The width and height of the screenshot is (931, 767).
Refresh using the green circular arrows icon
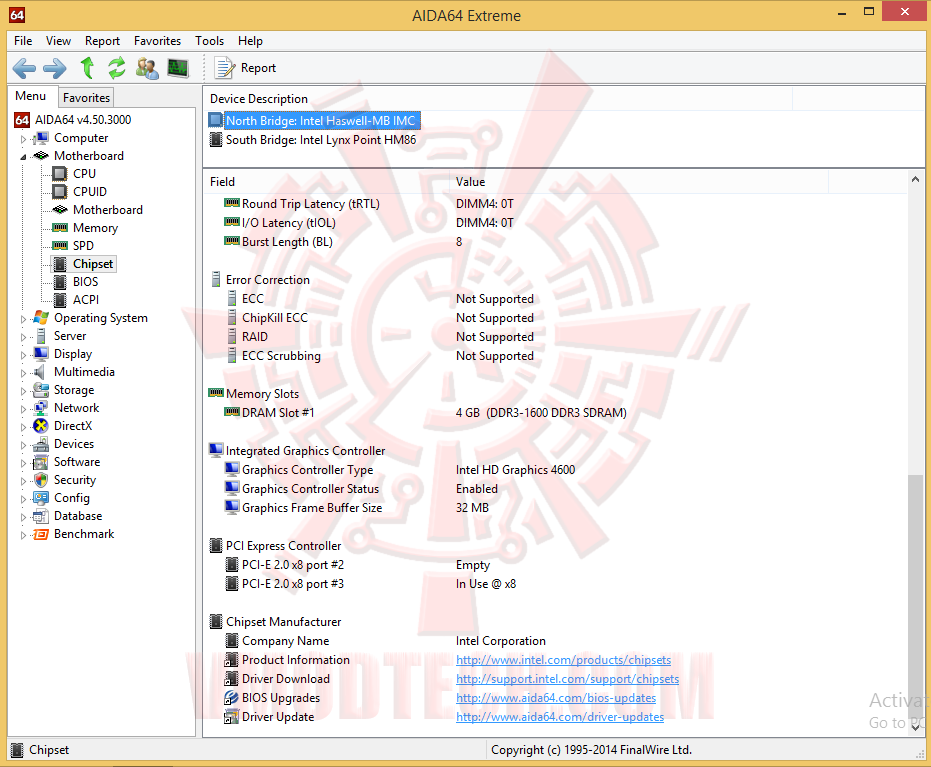click(x=117, y=68)
